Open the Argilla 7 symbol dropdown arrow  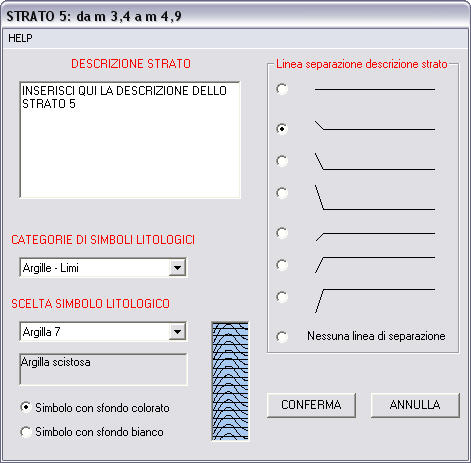pyautogui.click(x=177, y=331)
